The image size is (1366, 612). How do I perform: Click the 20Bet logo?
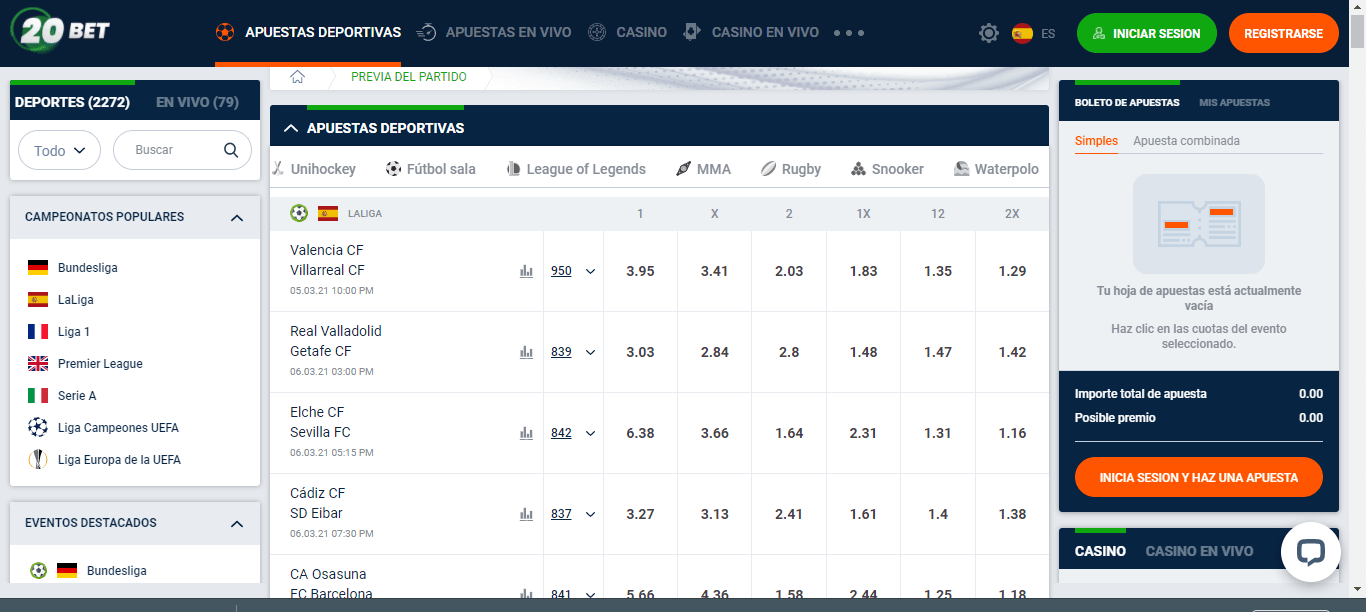[x=60, y=30]
